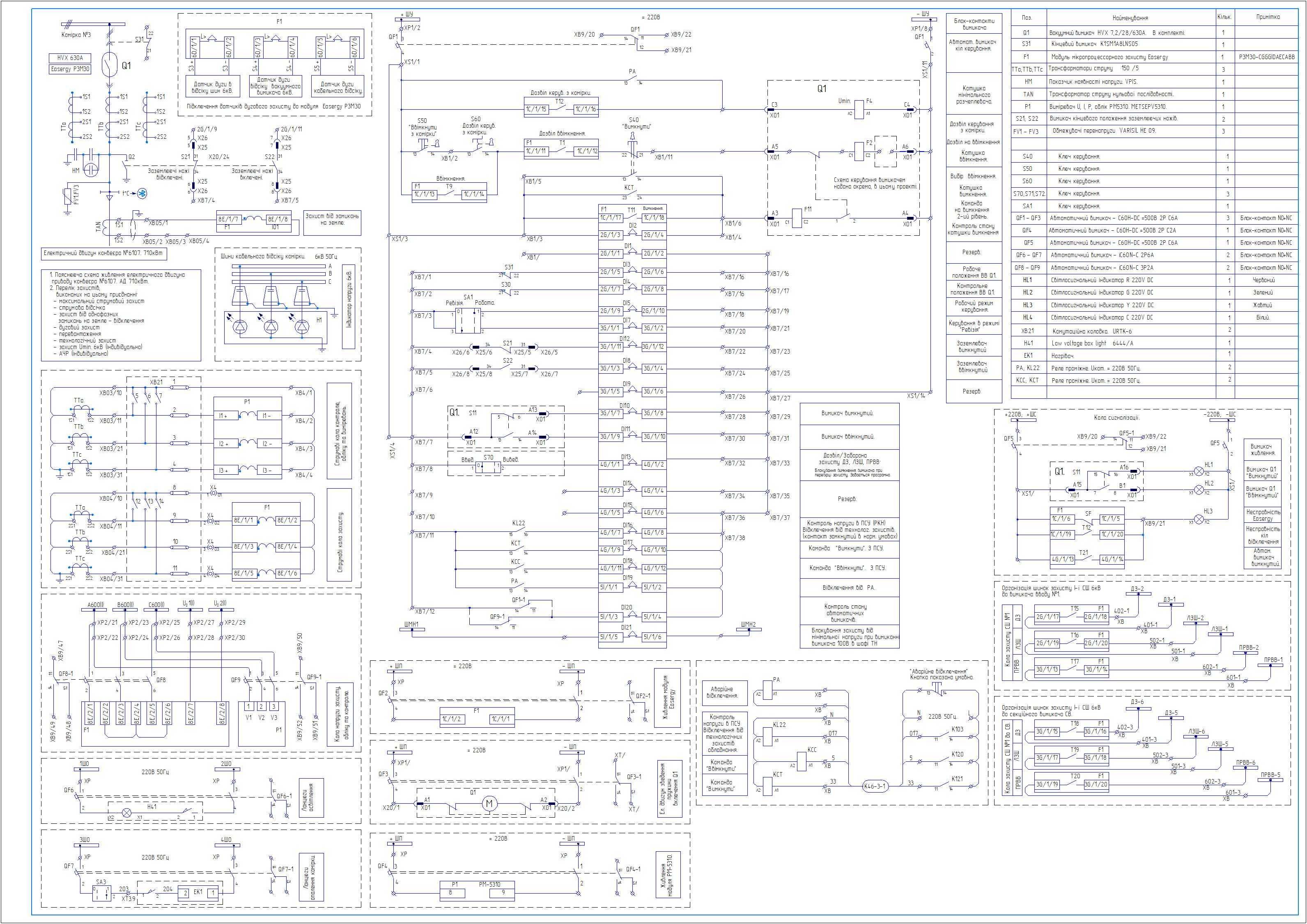Click the 'ПРВВ-6' bus label
1307x924 pixels.
pyautogui.click(x=1245, y=763)
